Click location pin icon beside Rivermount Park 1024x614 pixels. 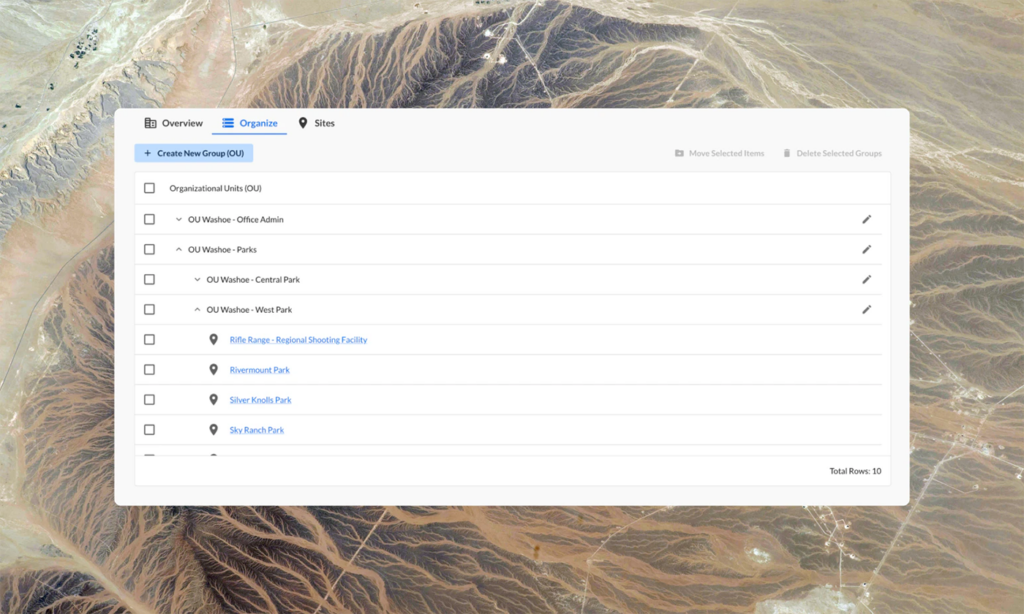213,369
